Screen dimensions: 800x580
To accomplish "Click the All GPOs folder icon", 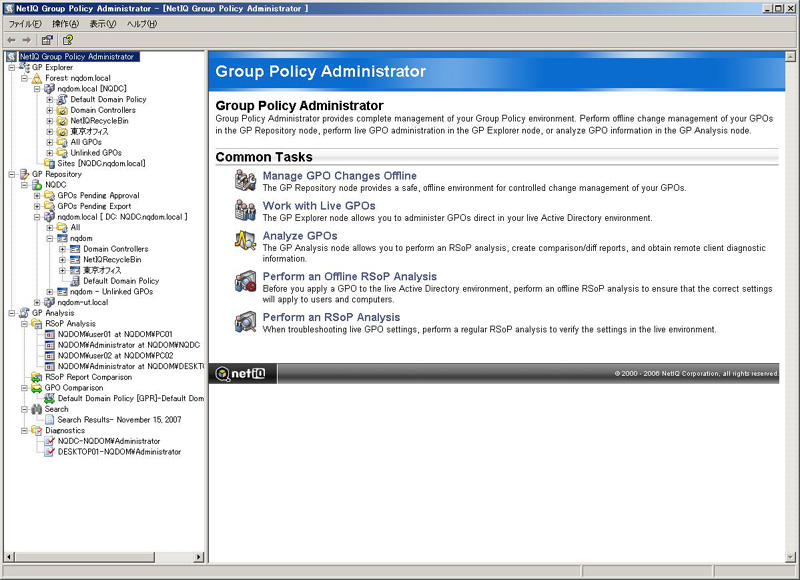I will coord(62,142).
